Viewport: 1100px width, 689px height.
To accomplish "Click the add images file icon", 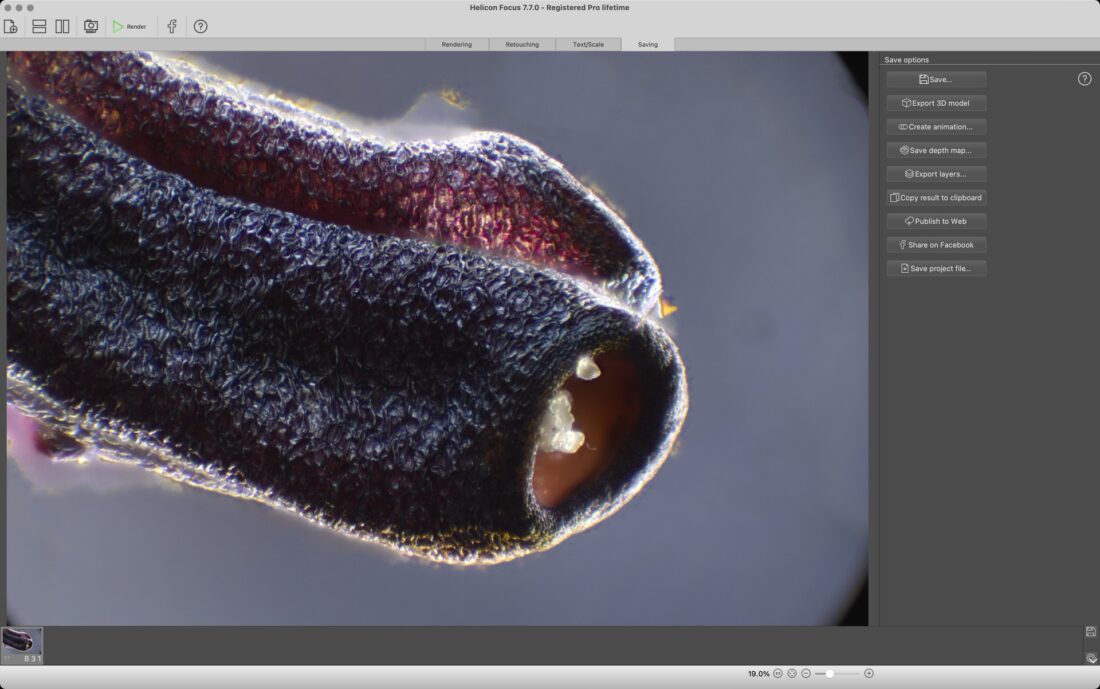I will 11,26.
